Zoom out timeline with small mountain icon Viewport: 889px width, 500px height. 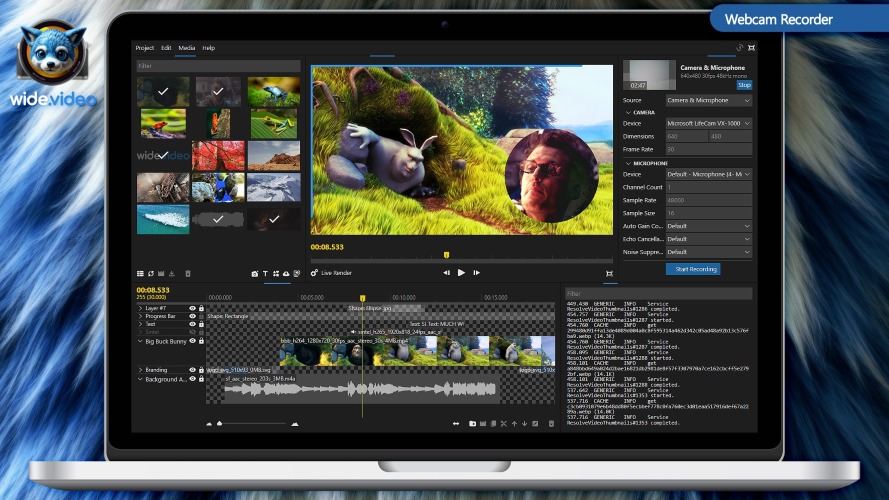click(x=209, y=423)
